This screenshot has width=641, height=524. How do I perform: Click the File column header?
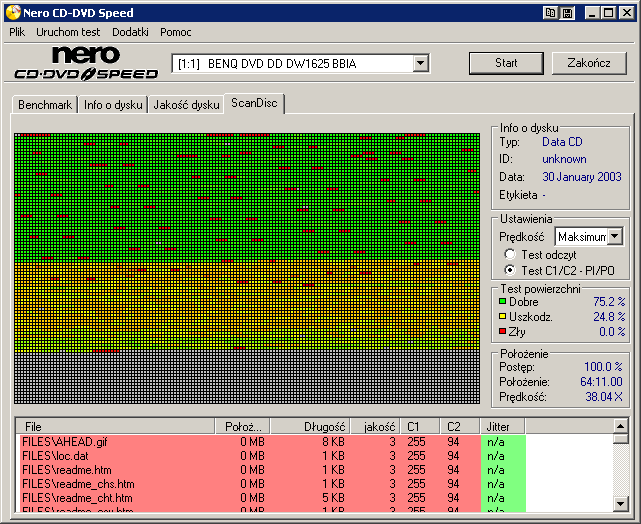[x=116, y=426]
